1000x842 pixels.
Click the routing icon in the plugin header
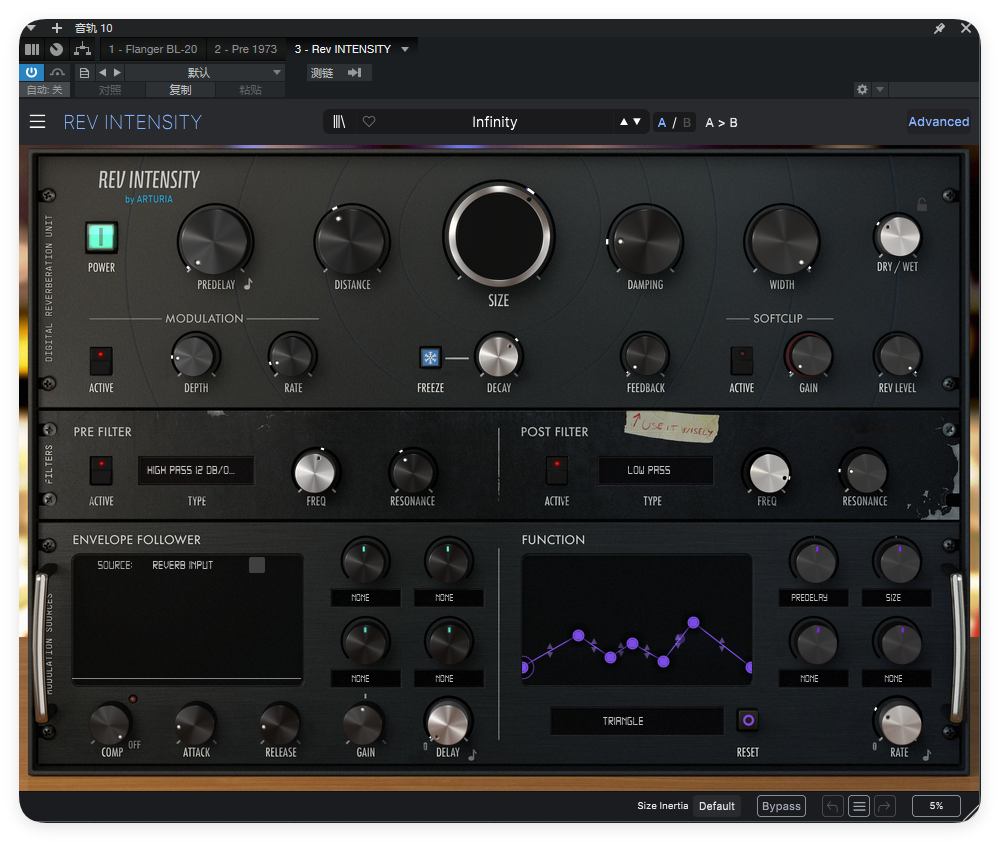(x=82, y=49)
